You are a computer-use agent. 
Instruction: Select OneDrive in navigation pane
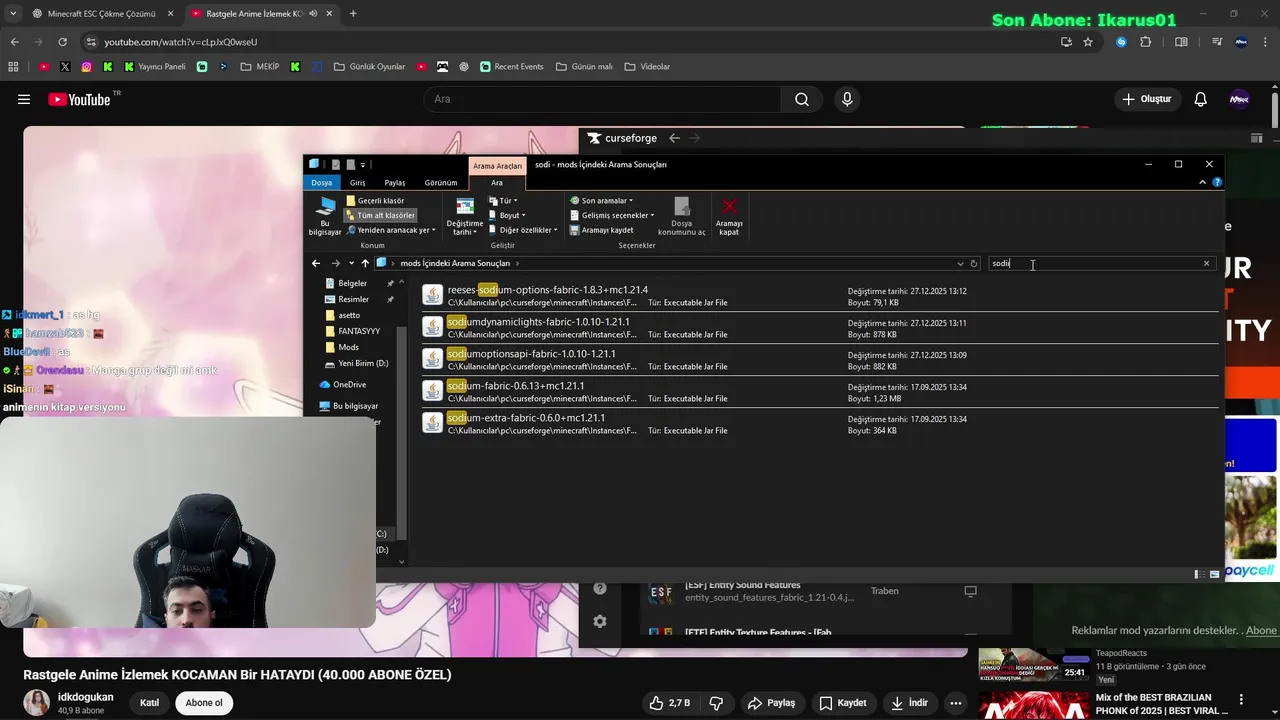(x=343, y=384)
